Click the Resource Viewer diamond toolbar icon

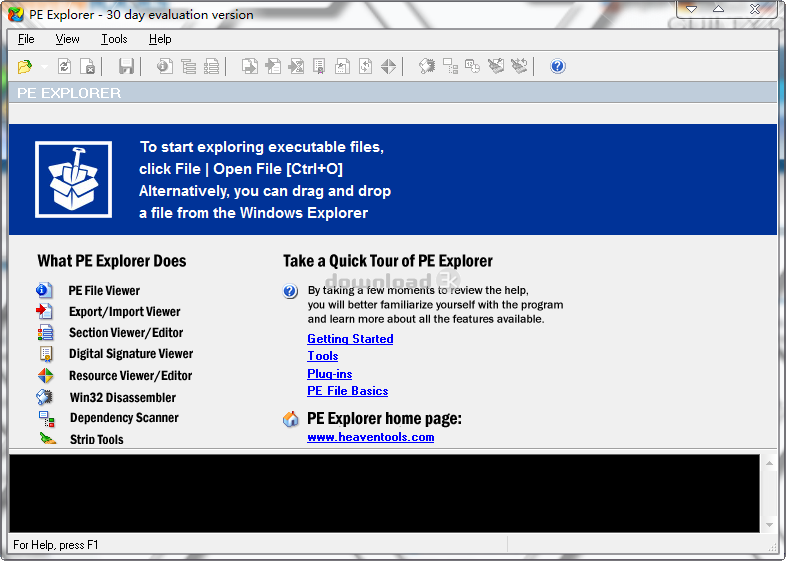388,67
